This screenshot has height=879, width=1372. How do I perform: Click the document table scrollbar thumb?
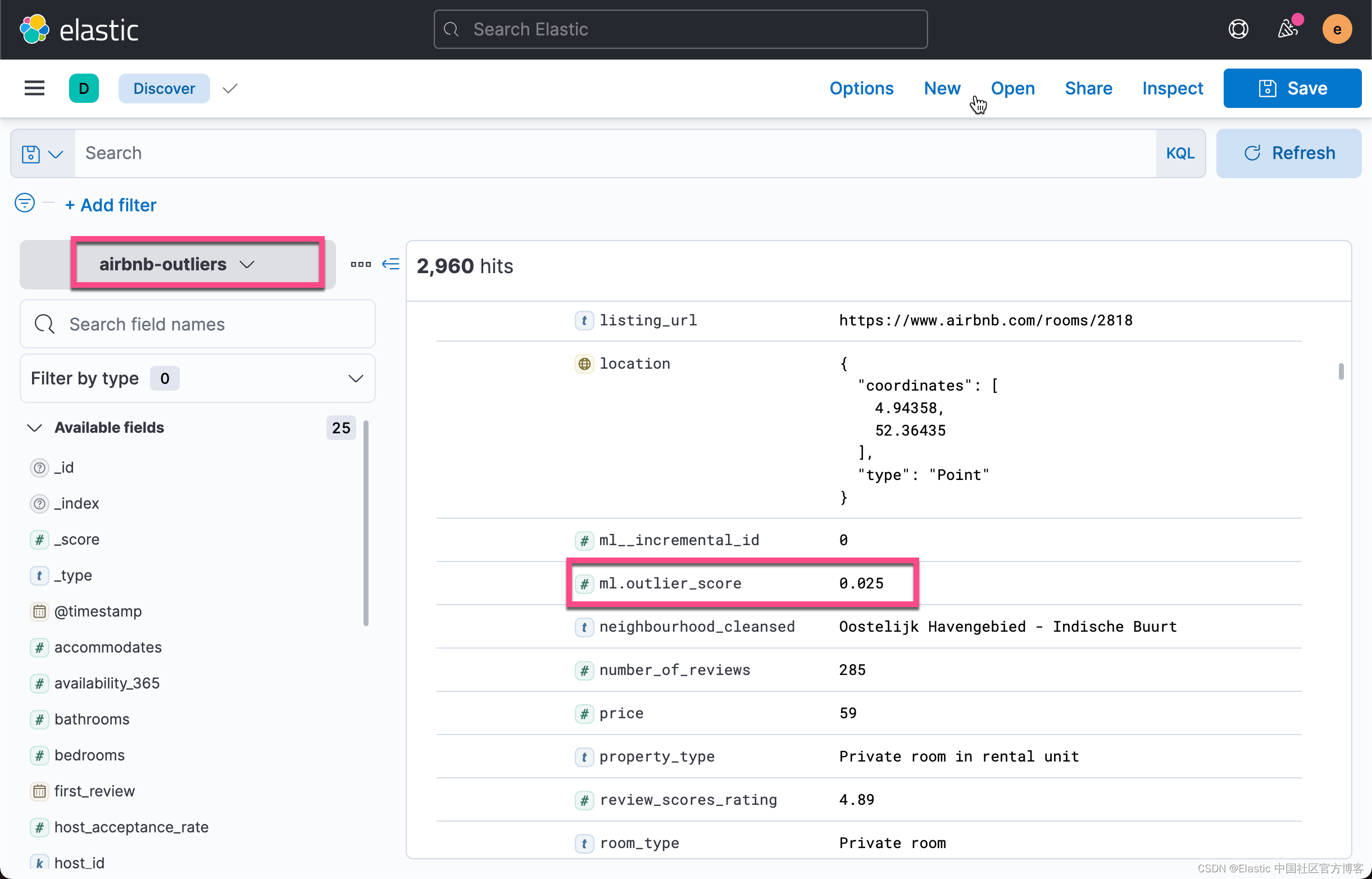click(x=1341, y=371)
